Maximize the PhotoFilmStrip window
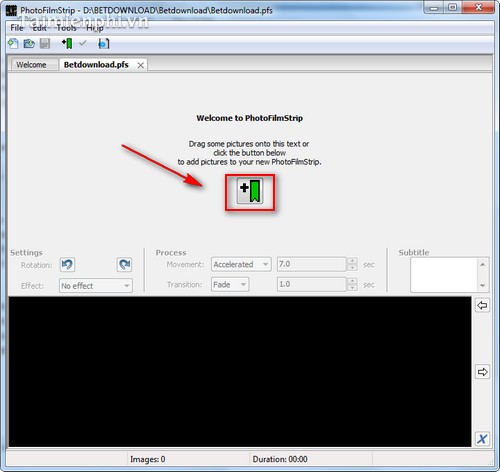Screen dimensions: 500x472 (453, 8)
